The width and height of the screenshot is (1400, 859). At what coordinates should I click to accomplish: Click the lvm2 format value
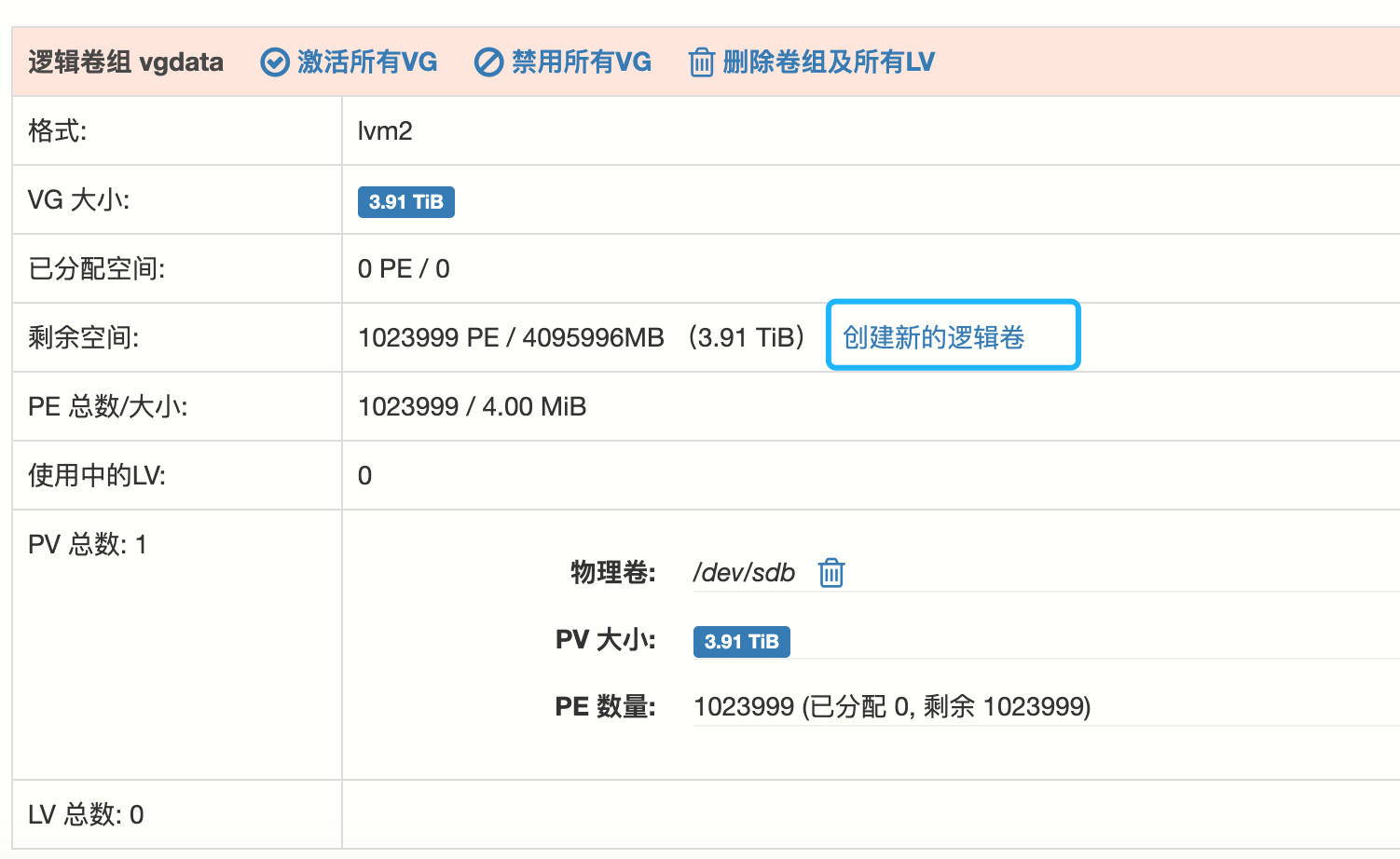coord(385,131)
